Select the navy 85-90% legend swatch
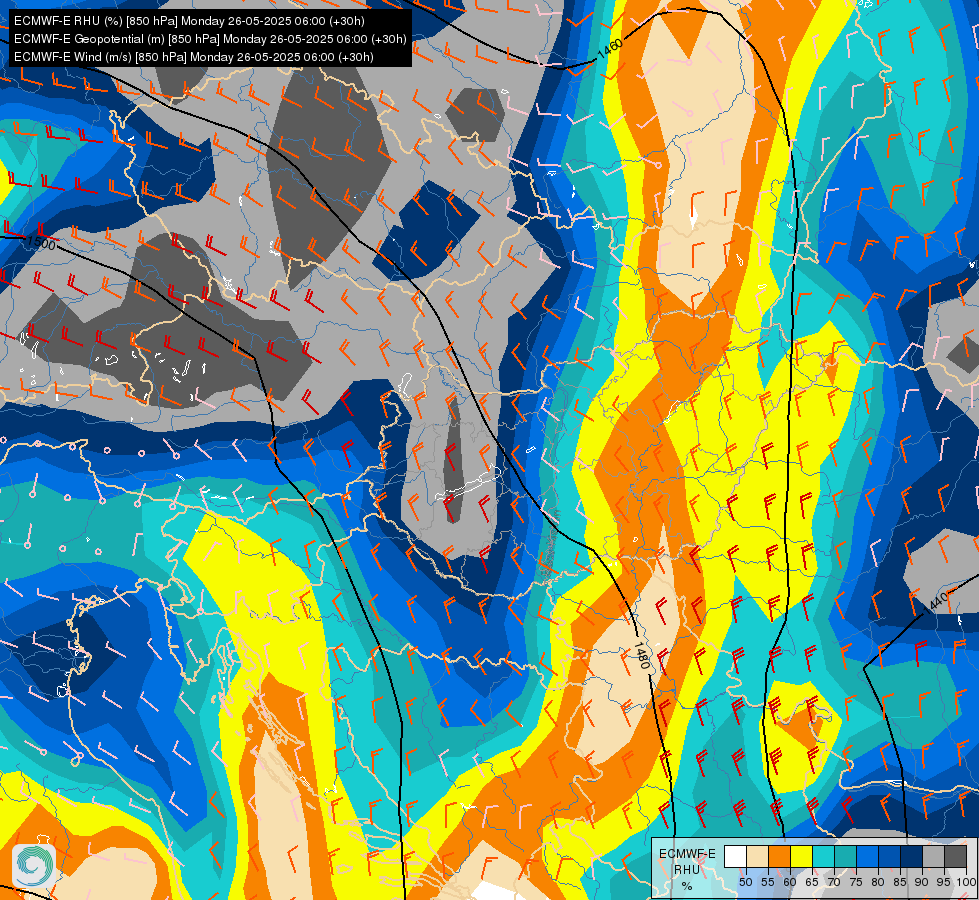The height and width of the screenshot is (900, 979). 912,856
